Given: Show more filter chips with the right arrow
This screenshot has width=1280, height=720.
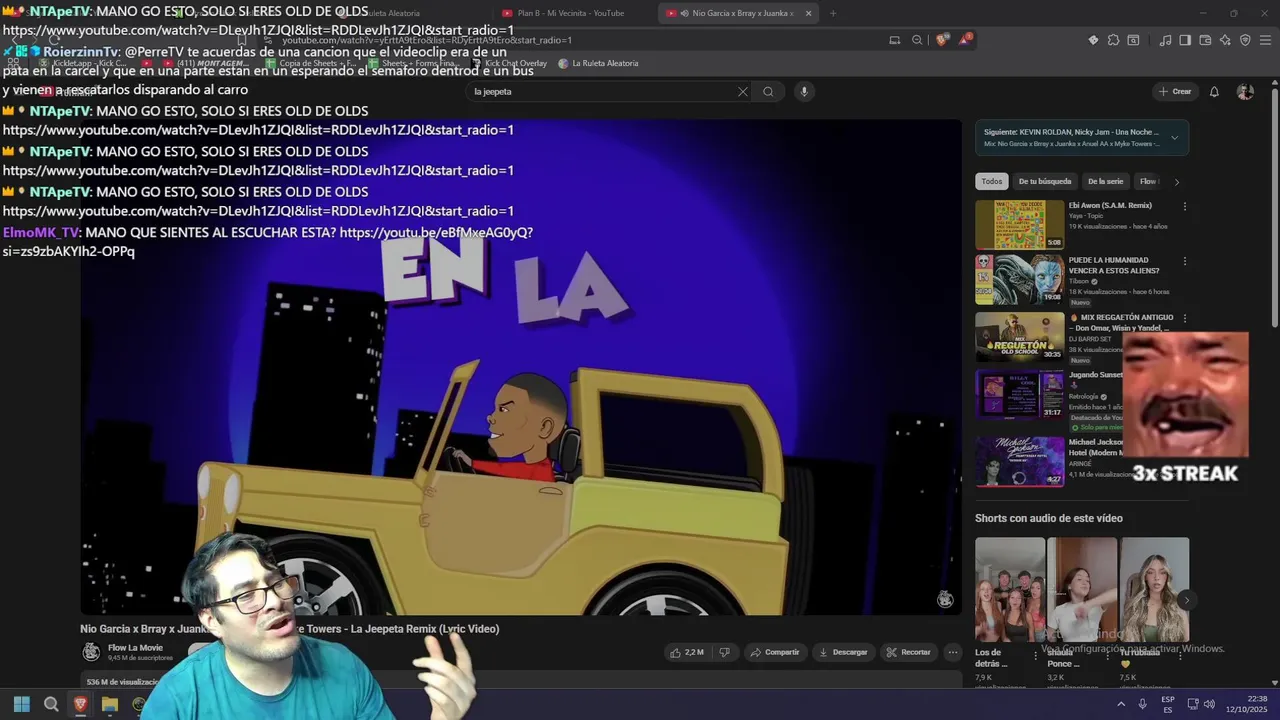Looking at the screenshot, I should 1177,182.
